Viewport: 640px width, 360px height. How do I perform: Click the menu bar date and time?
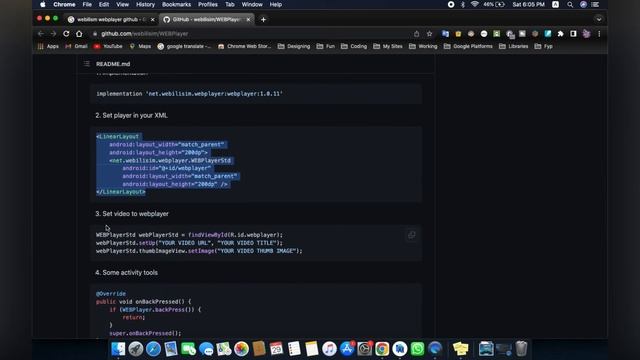pyautogui.click(x=529, y=4)
